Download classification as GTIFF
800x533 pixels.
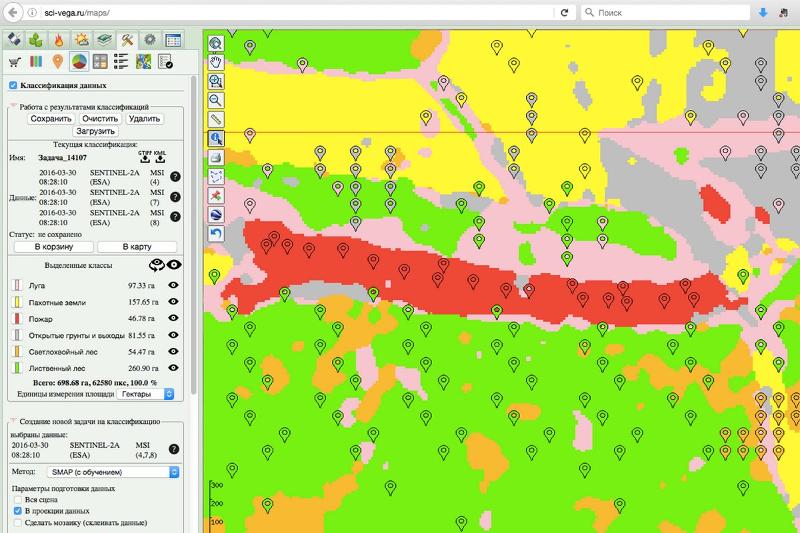pyautogui.click(x=144, y=157)
